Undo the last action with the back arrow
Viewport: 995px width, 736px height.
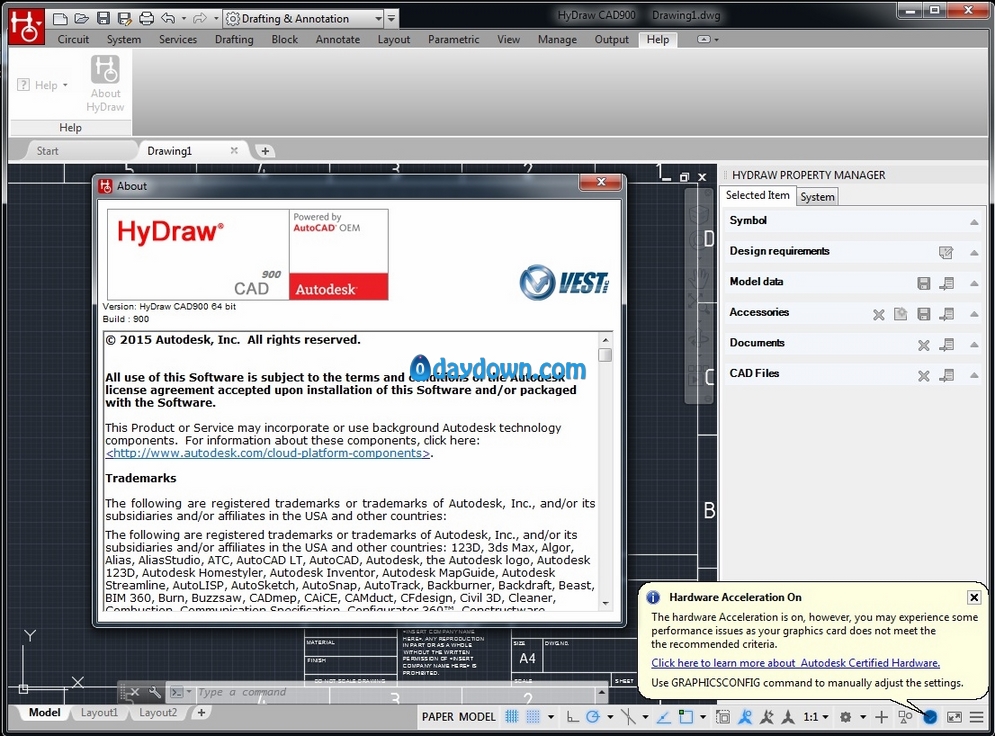pyautogui.click(x=168, y=18)
